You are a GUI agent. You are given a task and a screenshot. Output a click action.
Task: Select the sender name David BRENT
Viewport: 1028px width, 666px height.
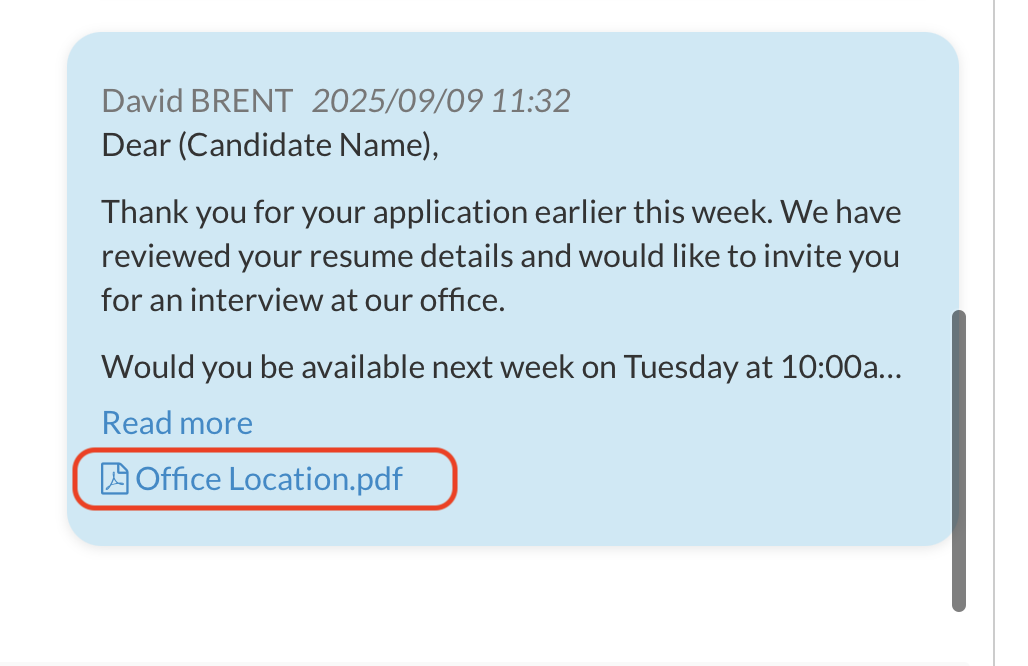tap(197, 101)
